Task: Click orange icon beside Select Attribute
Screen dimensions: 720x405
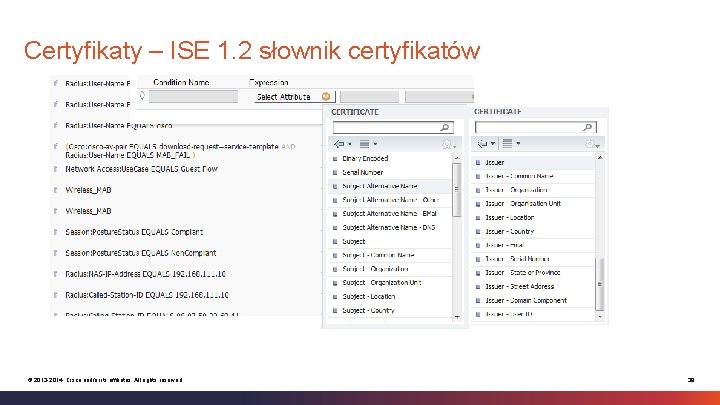Action: pyautogui.click(x=326, y=96)
